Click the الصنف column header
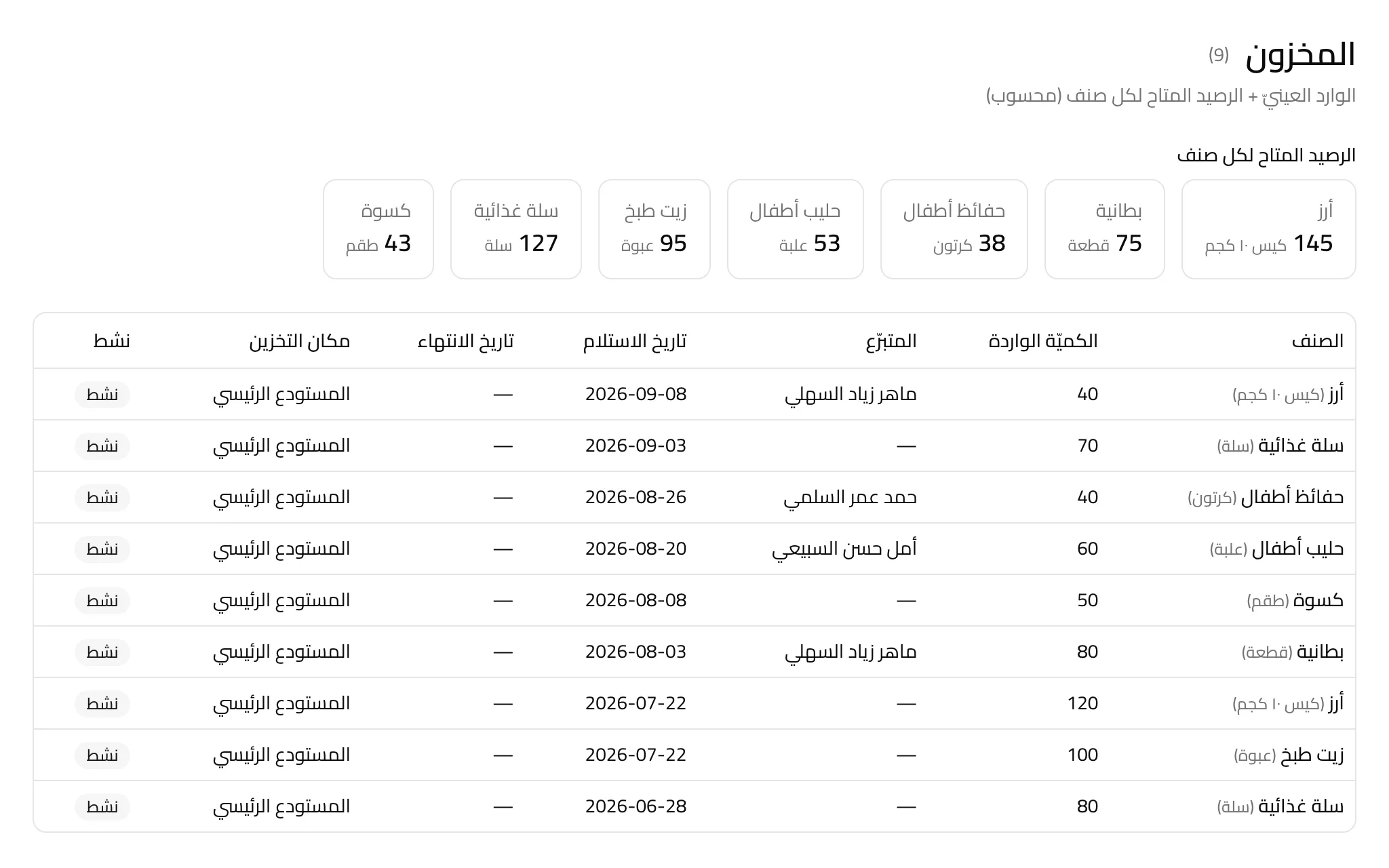Screen dimensions: 1389x868 1318,341
